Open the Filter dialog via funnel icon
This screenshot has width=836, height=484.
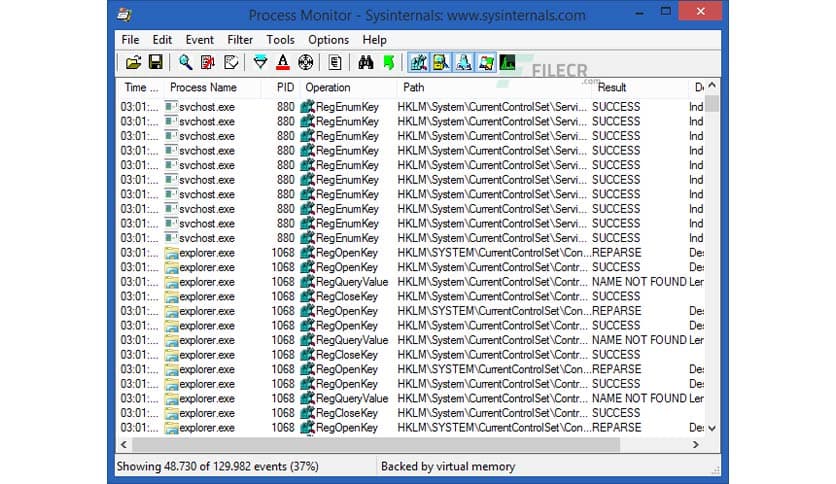(260, 62)
